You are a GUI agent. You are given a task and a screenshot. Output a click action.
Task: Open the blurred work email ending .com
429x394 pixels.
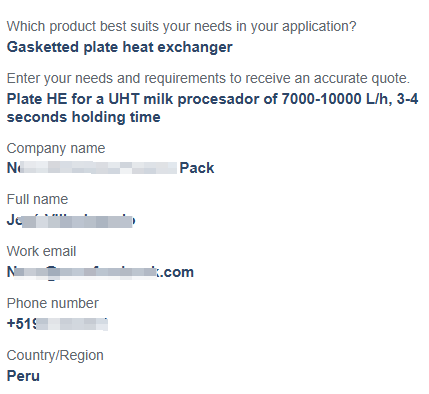(100, 272)
